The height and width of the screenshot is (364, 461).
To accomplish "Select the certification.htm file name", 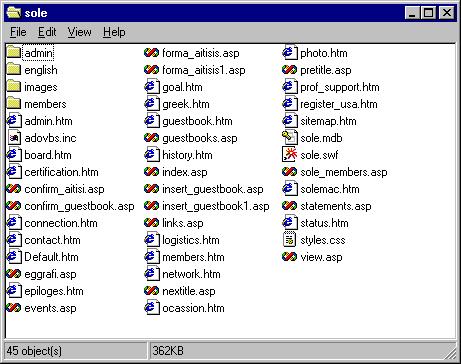I will (62, 172).
